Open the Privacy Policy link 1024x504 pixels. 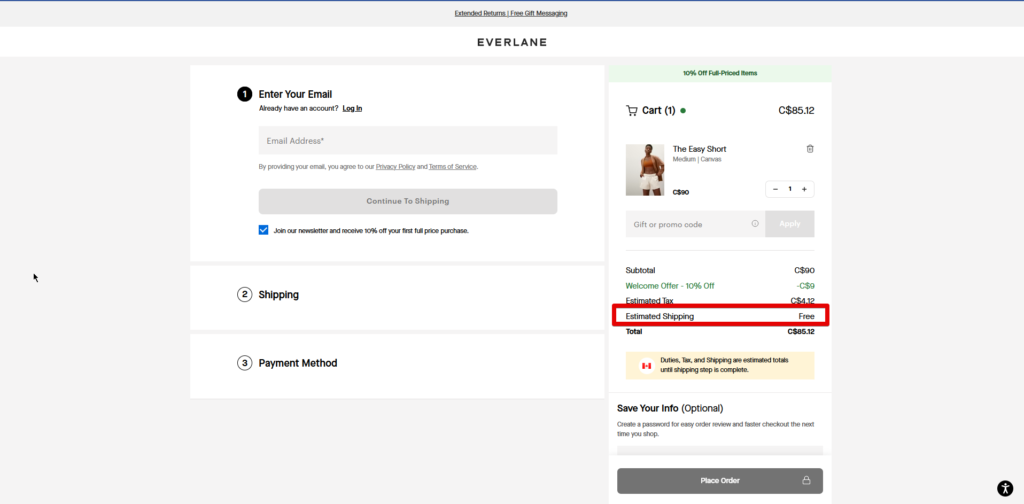point(395,167)
